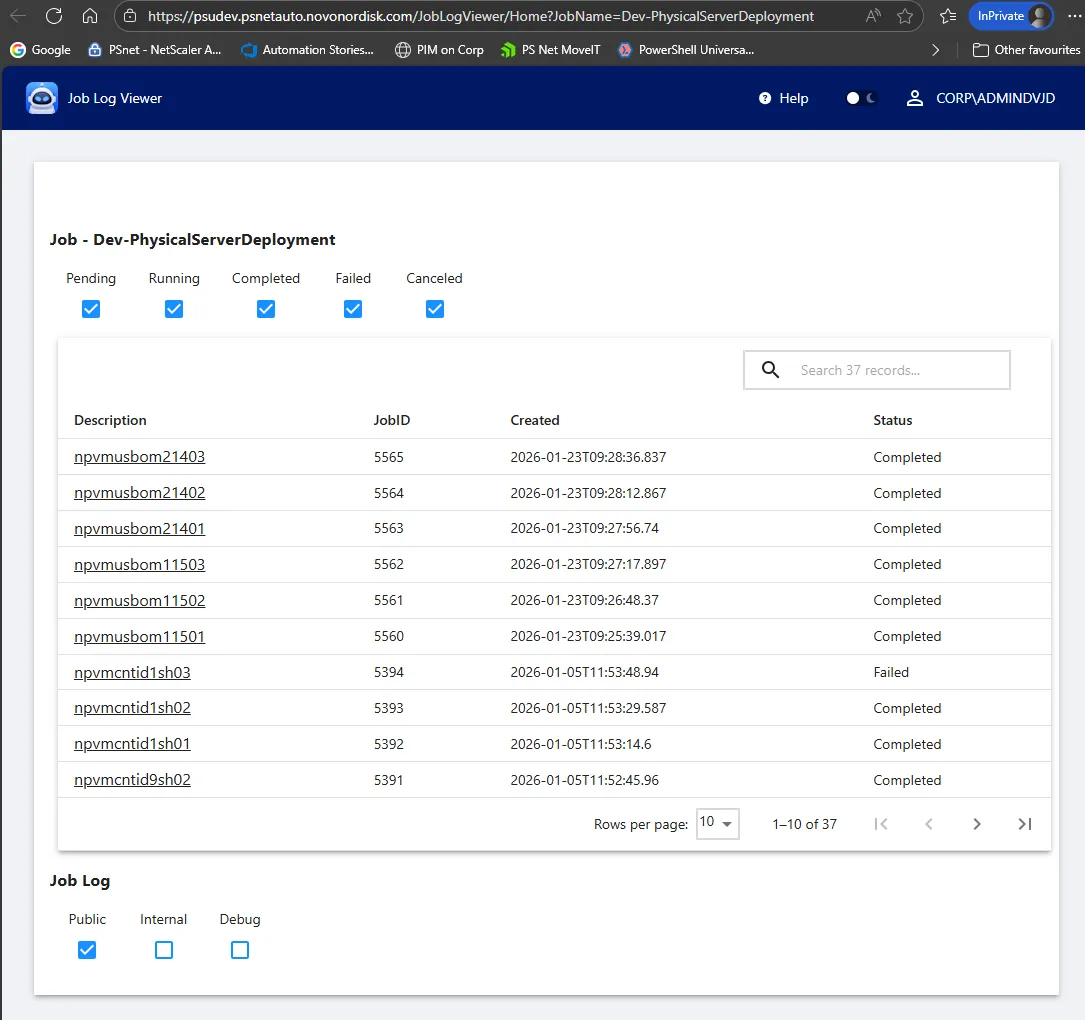The width and height of the screenshot is (1085, 1020).
Task: Uncheck the Pending status checkbox
Action: coord(91,309)
